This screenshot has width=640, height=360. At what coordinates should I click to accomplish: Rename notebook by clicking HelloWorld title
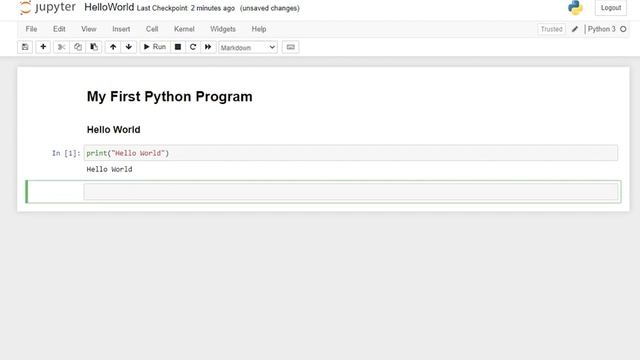pos(109,7)
